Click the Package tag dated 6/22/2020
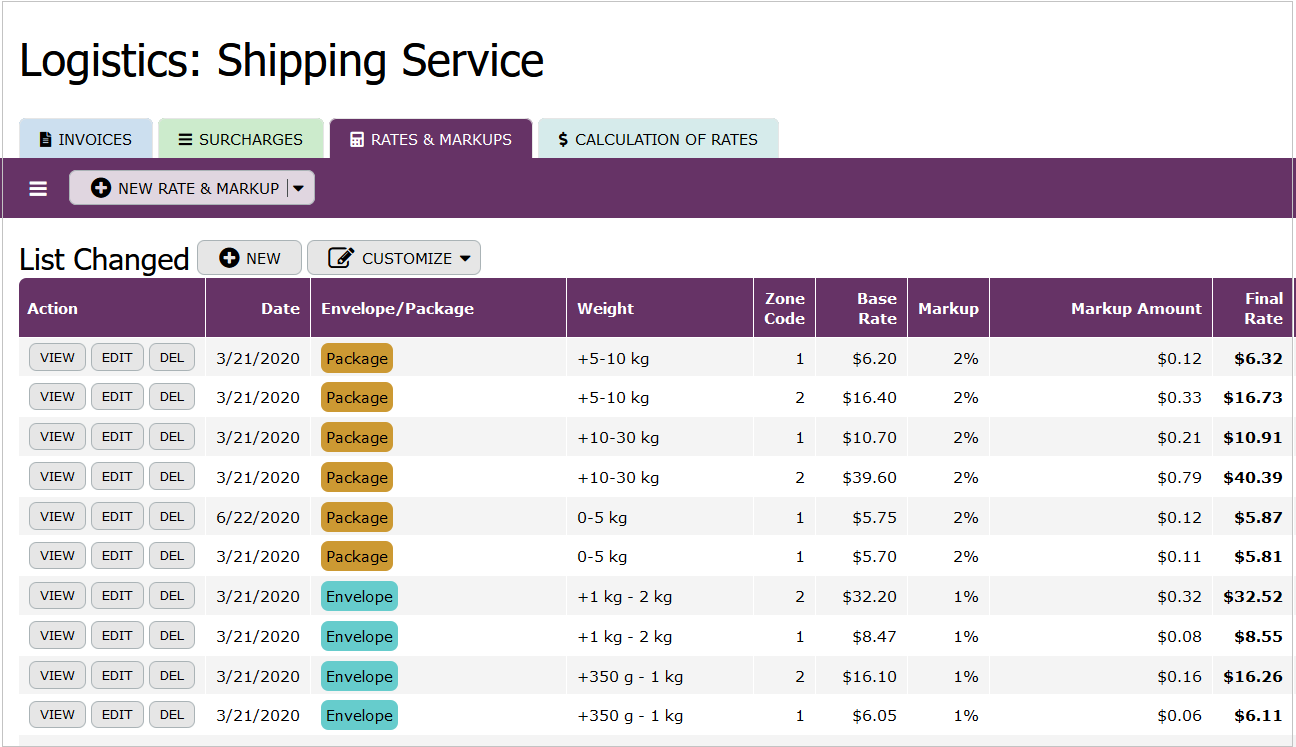1296x747 pixels. [356, 517]
